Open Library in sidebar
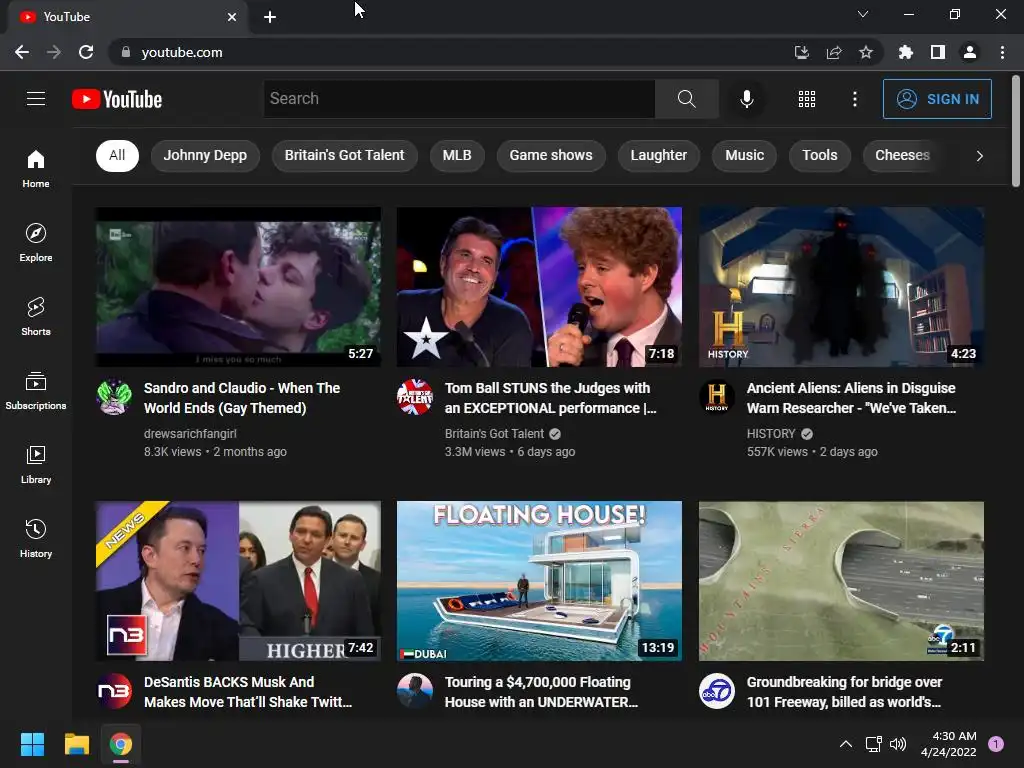1024x768 pixels. tap(36, 464)
